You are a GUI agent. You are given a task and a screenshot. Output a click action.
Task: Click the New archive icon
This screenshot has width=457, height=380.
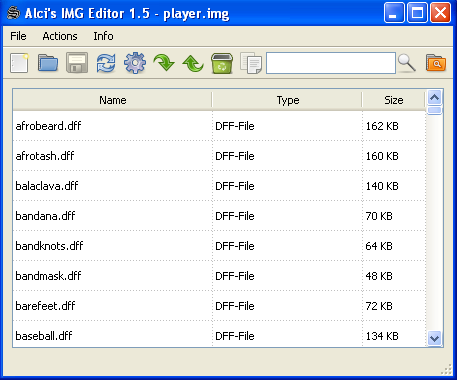(x=19, y=63)
